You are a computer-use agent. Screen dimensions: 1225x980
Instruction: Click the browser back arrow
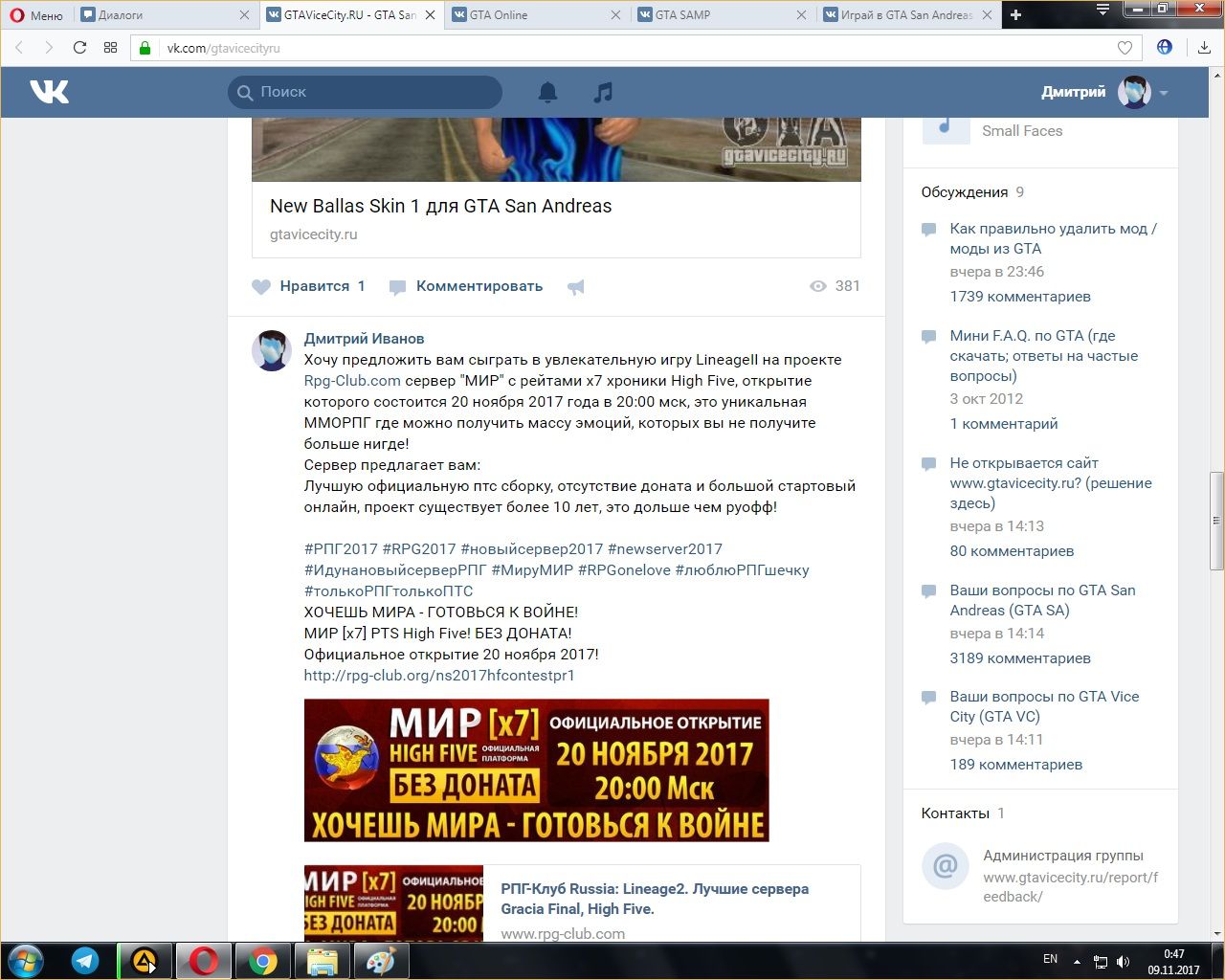point(19,47)
